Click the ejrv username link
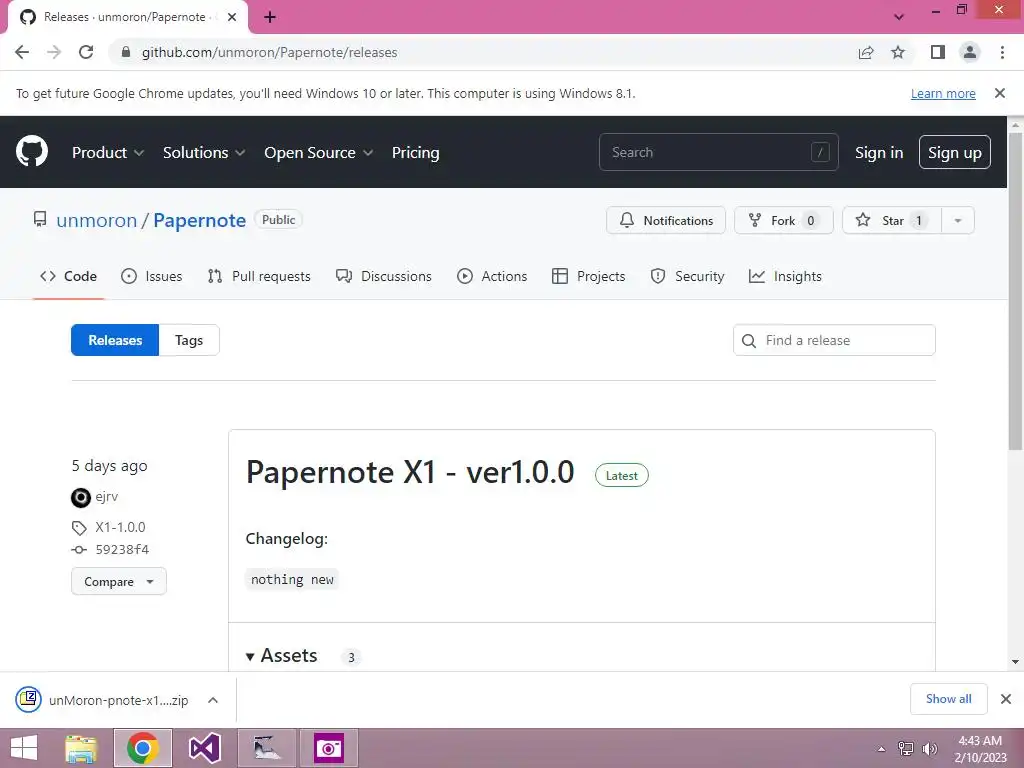Image resolution: width=1024 pixels, height=768 pixels. pyautogui.click(x=107, y=496)
